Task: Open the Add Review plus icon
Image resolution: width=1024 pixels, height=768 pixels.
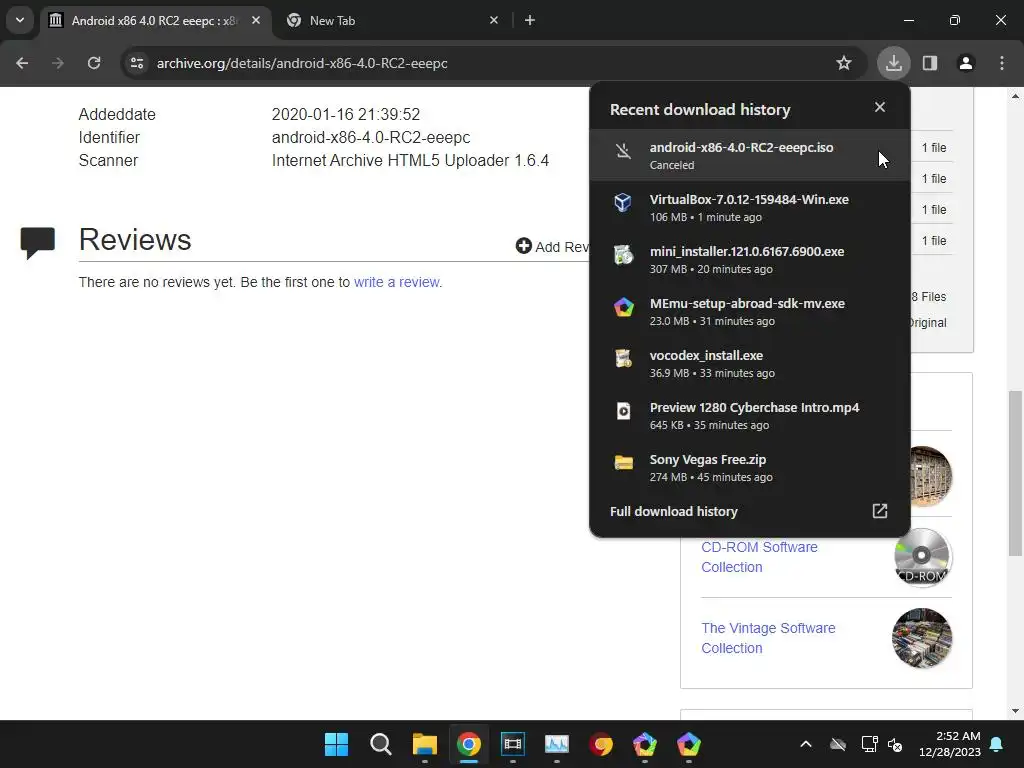Action: [523, 246]
